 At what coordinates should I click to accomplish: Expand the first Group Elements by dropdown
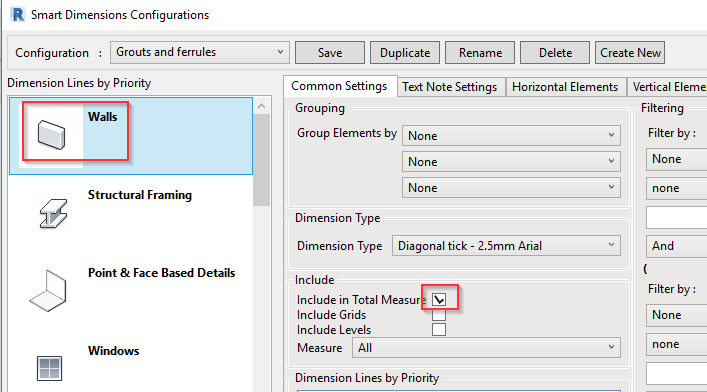tap(511, 135)
